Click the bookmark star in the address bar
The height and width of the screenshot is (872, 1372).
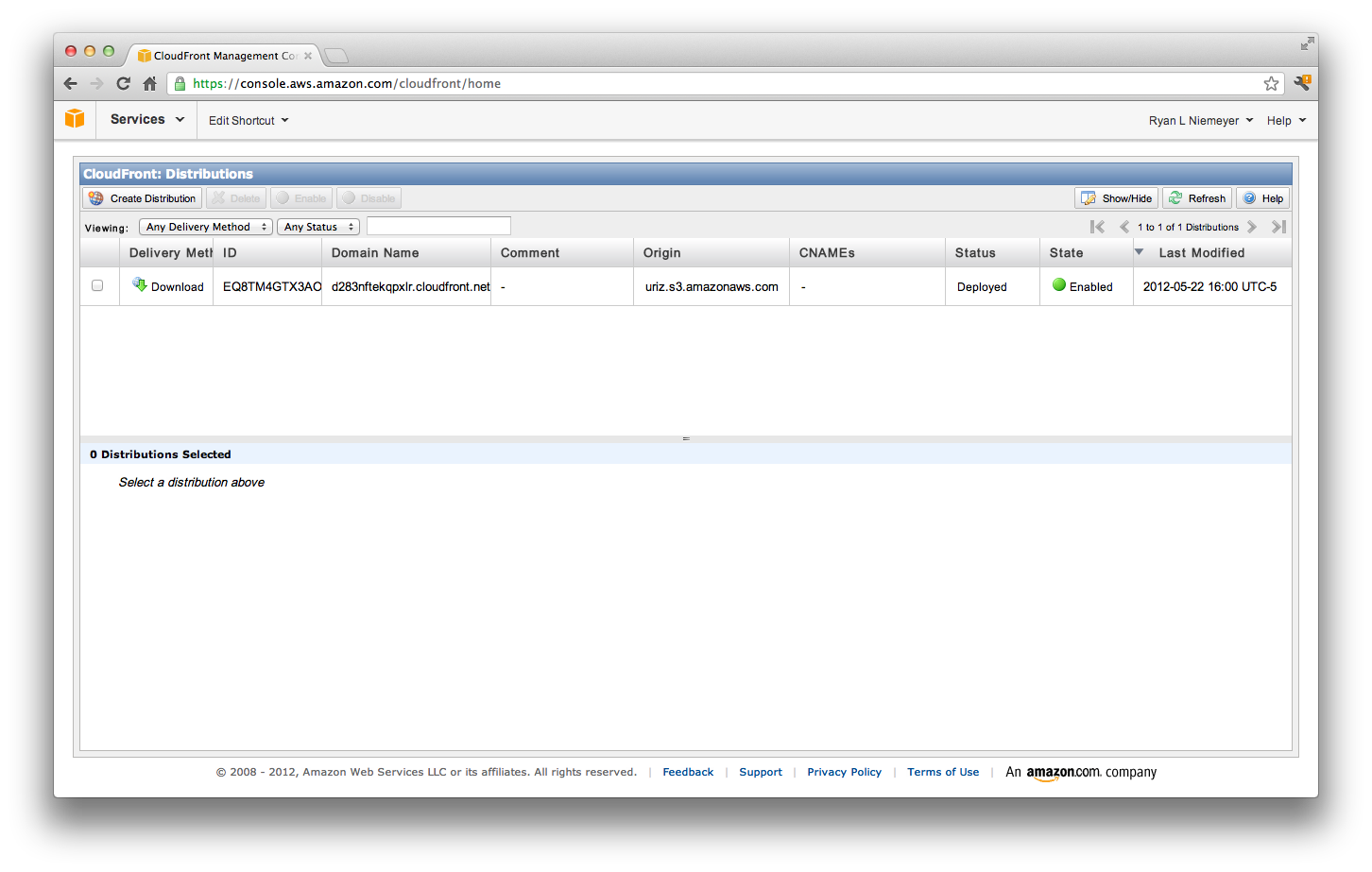(1271, 83)
